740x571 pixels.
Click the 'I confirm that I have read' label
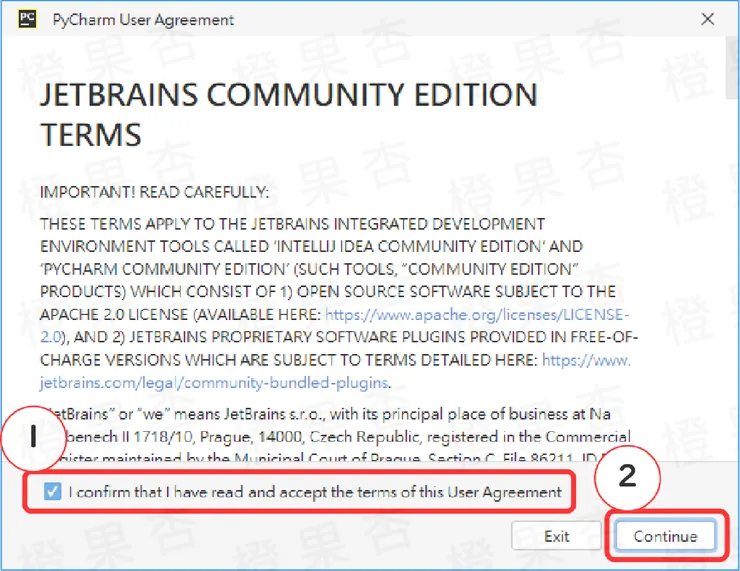pos(315,492)
